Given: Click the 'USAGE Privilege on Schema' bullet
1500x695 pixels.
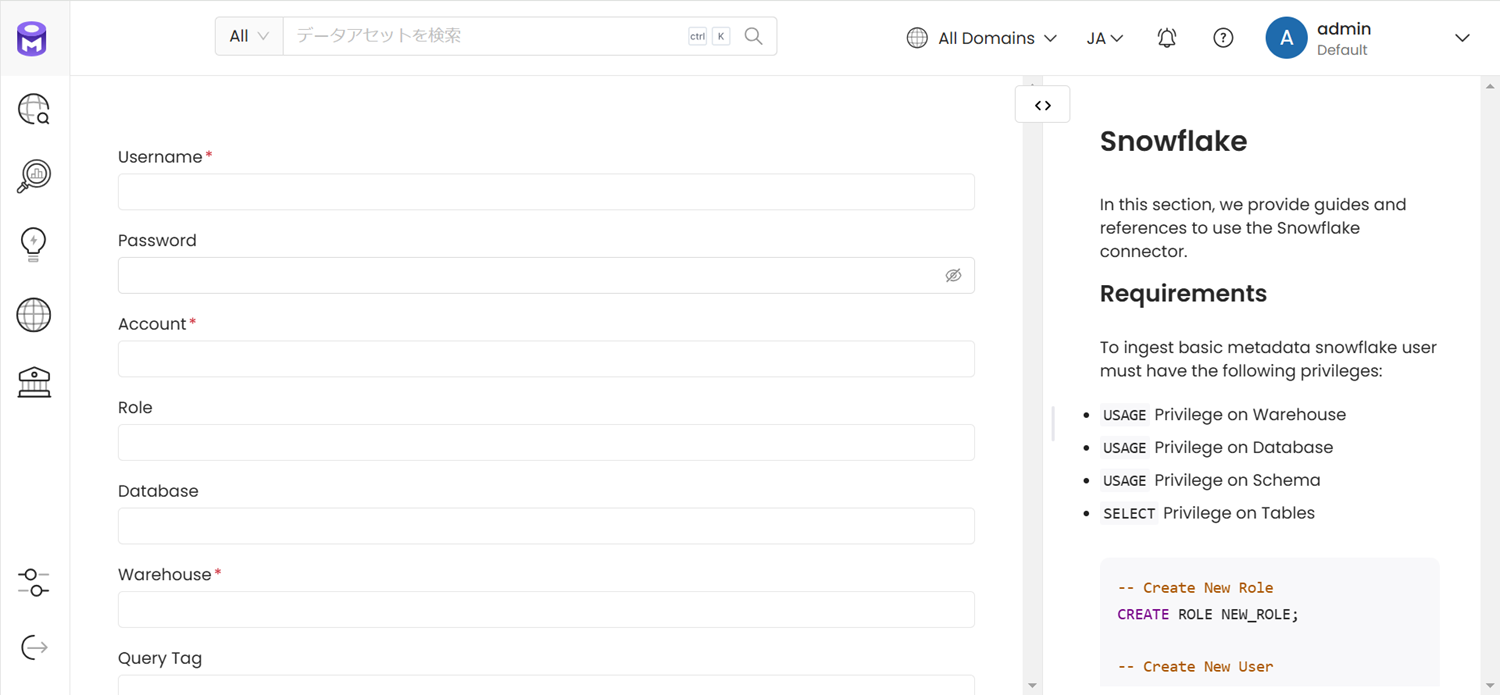Looking at the screenshot, I should click(1210, 480).
